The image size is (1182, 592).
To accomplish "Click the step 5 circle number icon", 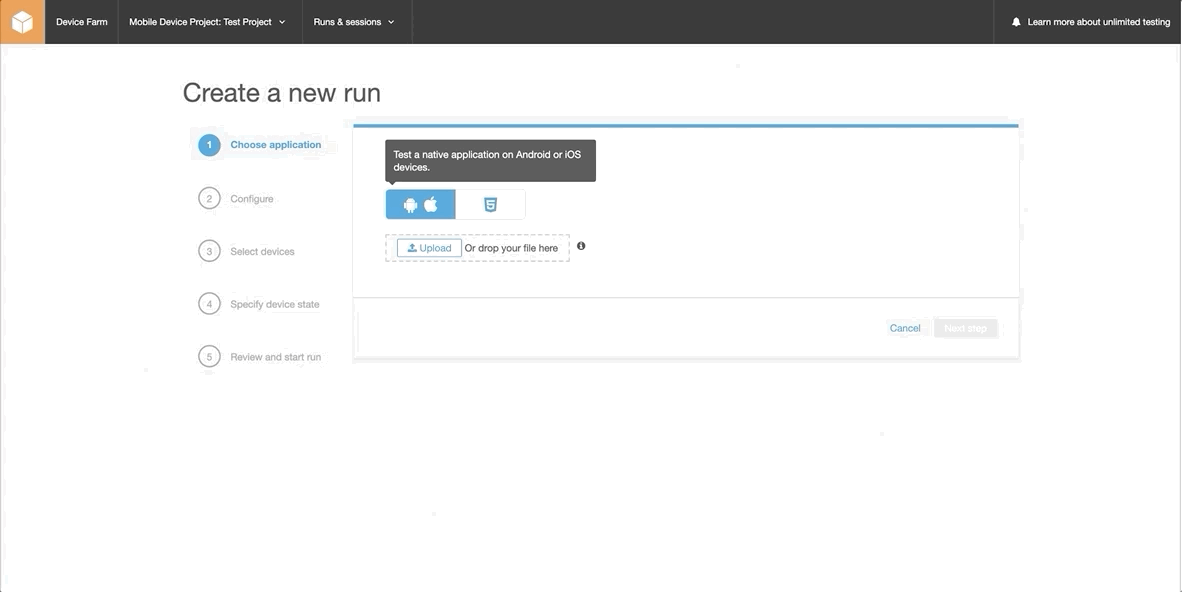I will (x=209, y=357).
